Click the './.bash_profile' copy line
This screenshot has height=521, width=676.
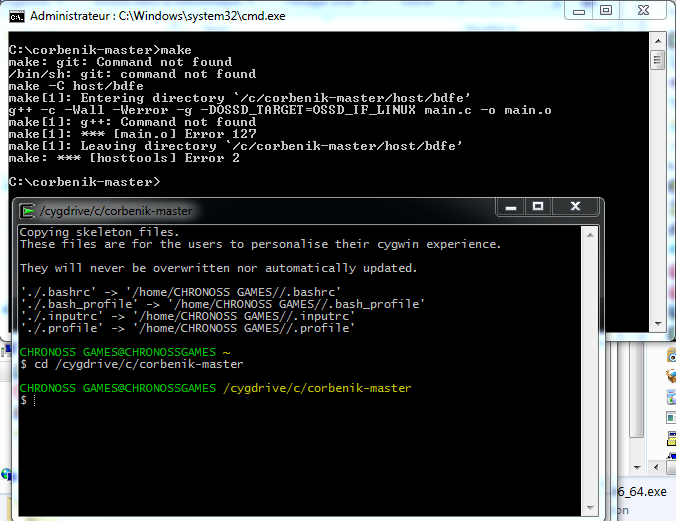coord(222,304)
